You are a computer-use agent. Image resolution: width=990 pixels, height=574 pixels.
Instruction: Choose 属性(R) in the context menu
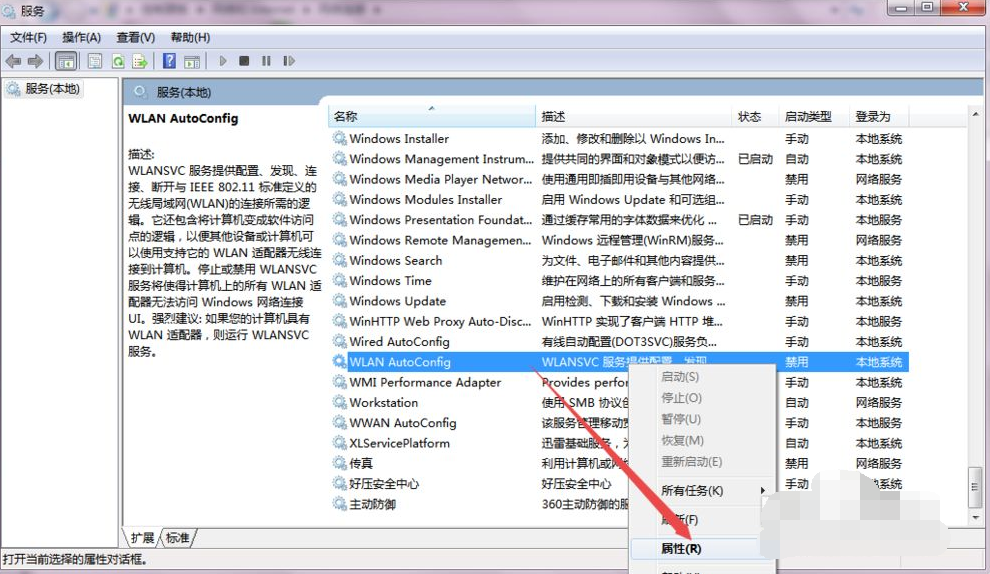681,548
